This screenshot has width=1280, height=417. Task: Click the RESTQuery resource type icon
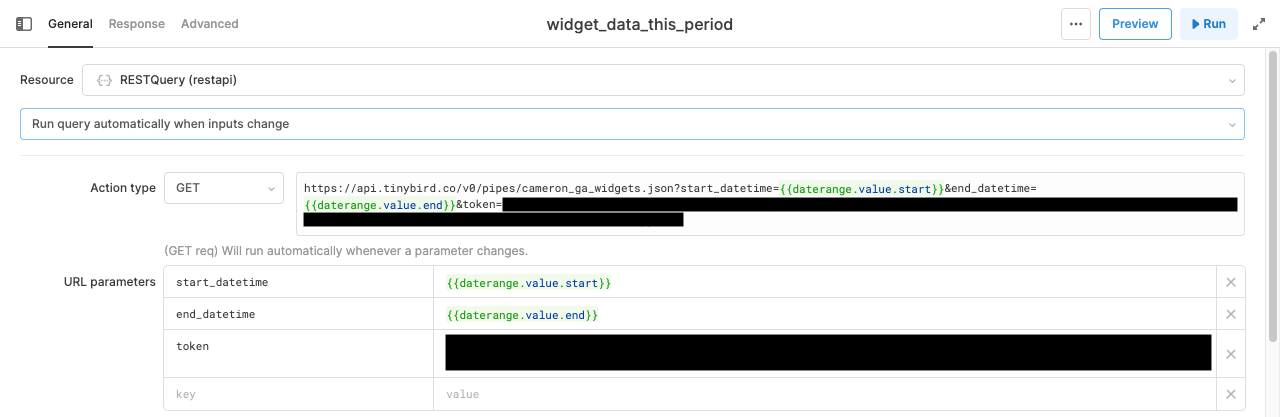[103, 80]
